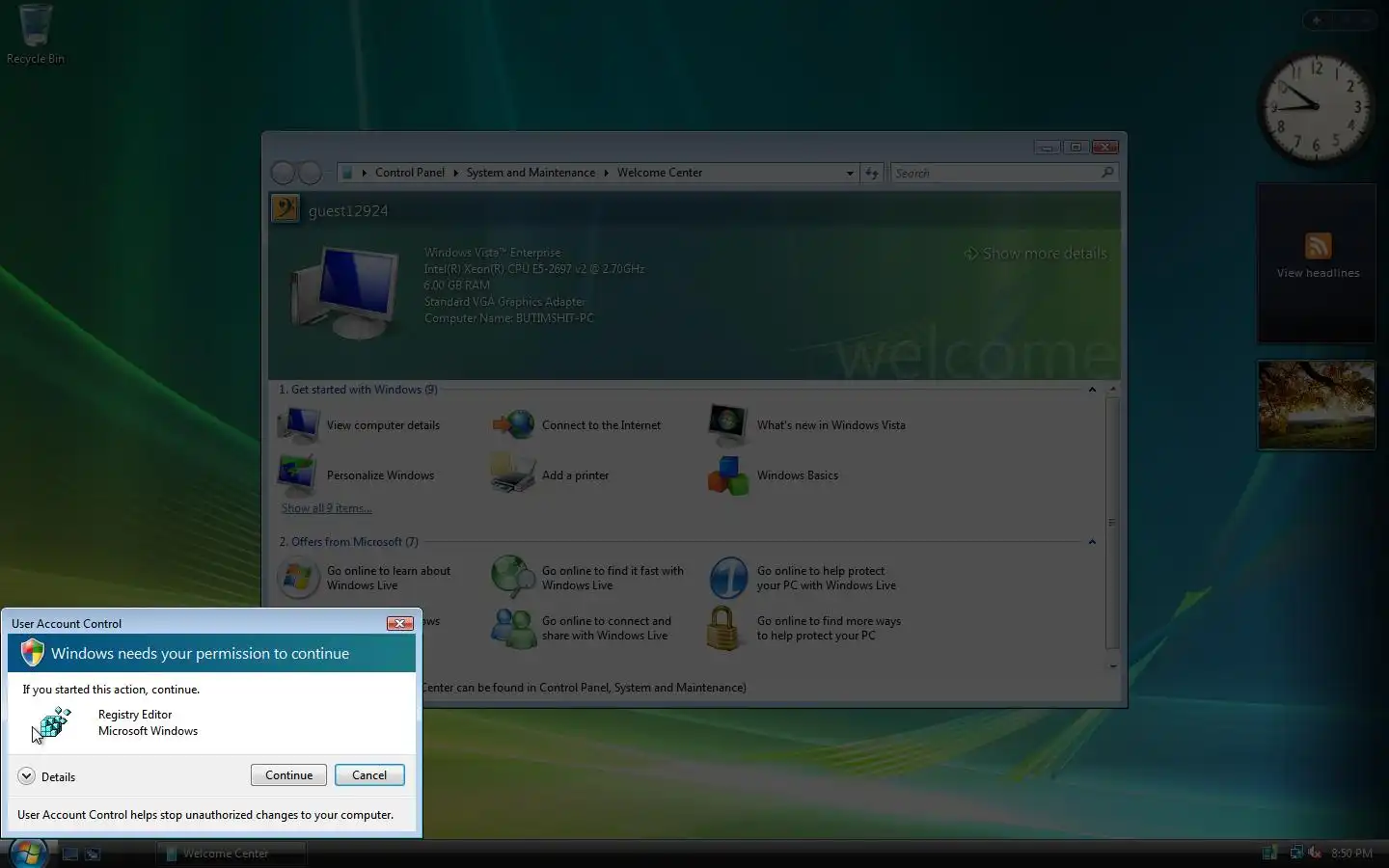This screenshot has height=868, width=1389.
Task: Select the Welcome Center taskbar button
Action: point(231,854)
